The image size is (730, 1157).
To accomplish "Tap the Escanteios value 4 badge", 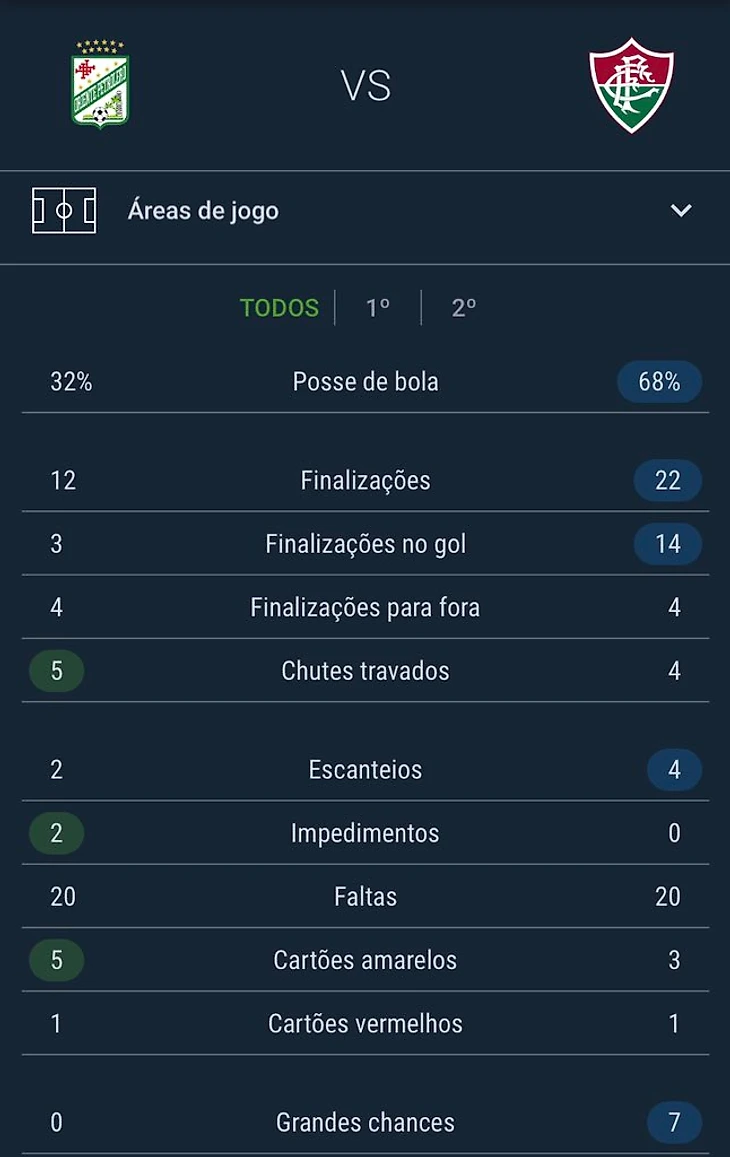I will (x=674, y=770).
